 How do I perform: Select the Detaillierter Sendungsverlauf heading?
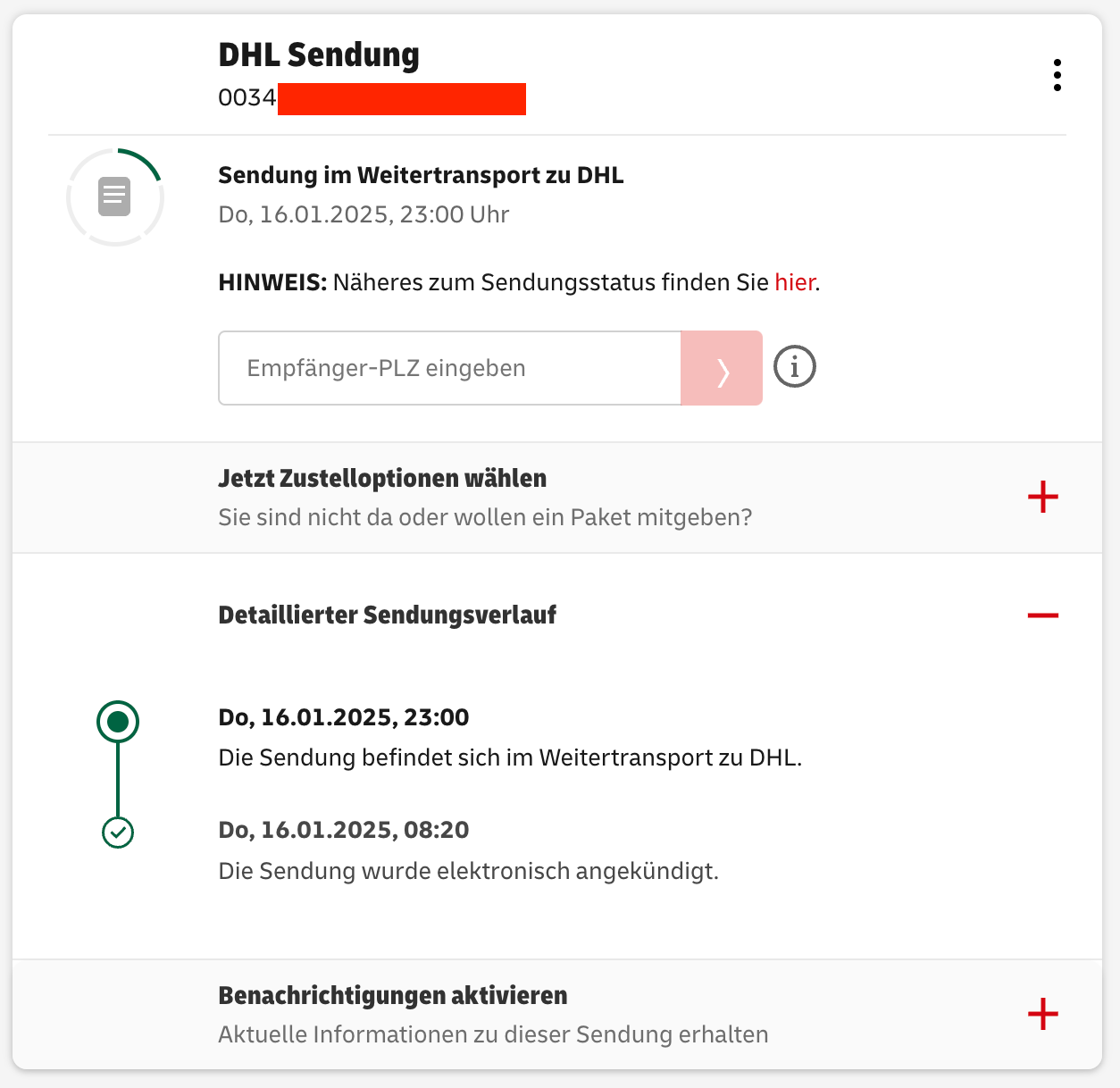click(x=388, y=615)
